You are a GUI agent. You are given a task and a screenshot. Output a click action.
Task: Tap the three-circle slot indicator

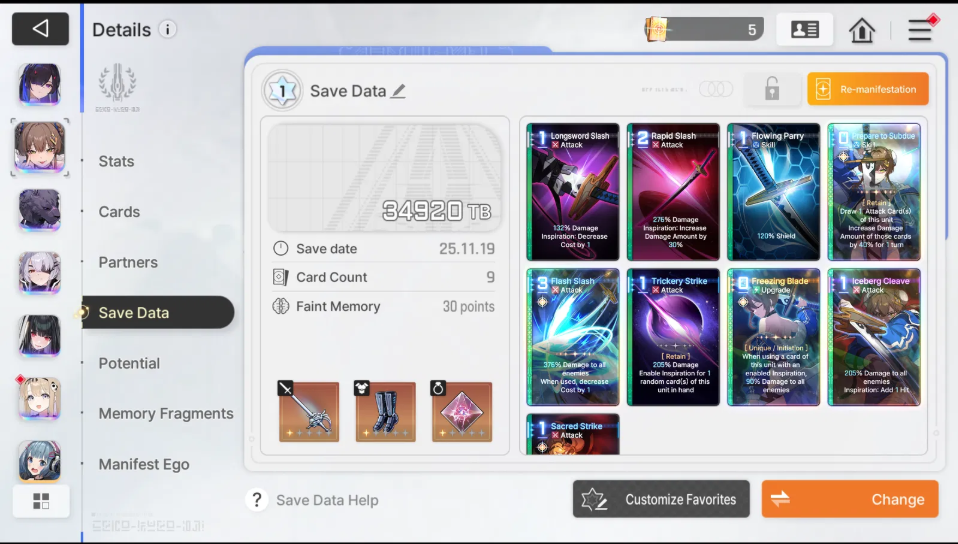[716, 89]
